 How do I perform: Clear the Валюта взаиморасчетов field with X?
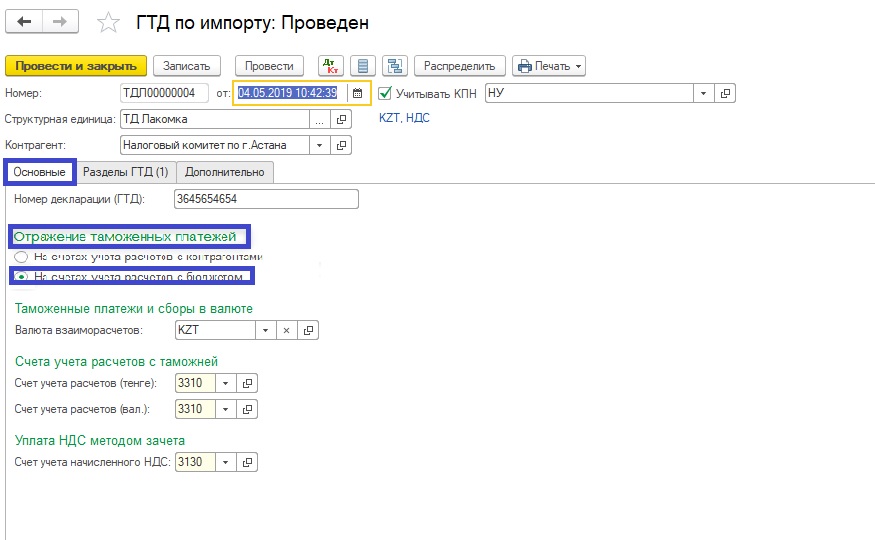[285, 330]
